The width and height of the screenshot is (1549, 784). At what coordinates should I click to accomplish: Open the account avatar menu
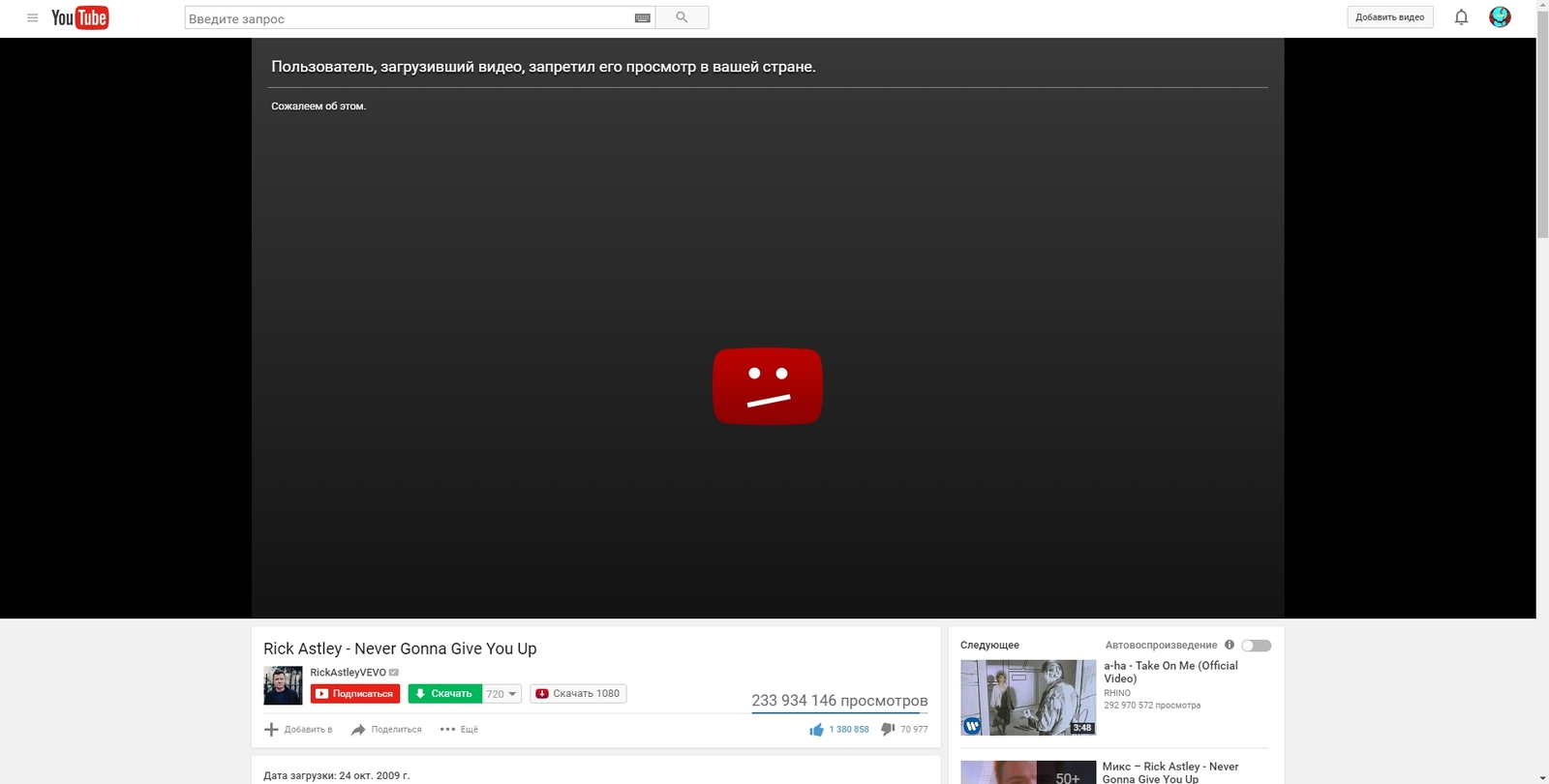pos(1500,16)
